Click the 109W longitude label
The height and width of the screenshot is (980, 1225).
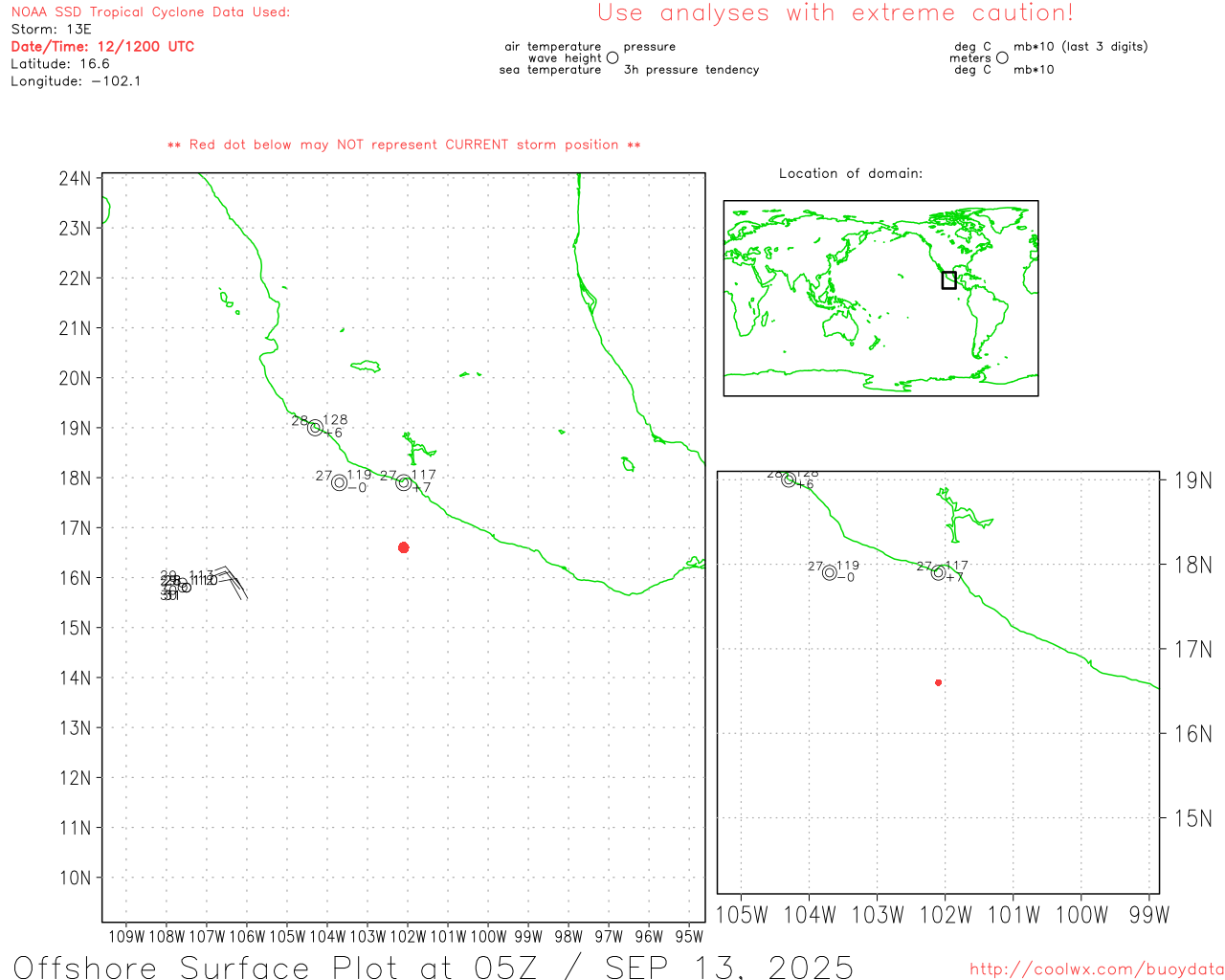pyautogui.click(x=126, y=937)
